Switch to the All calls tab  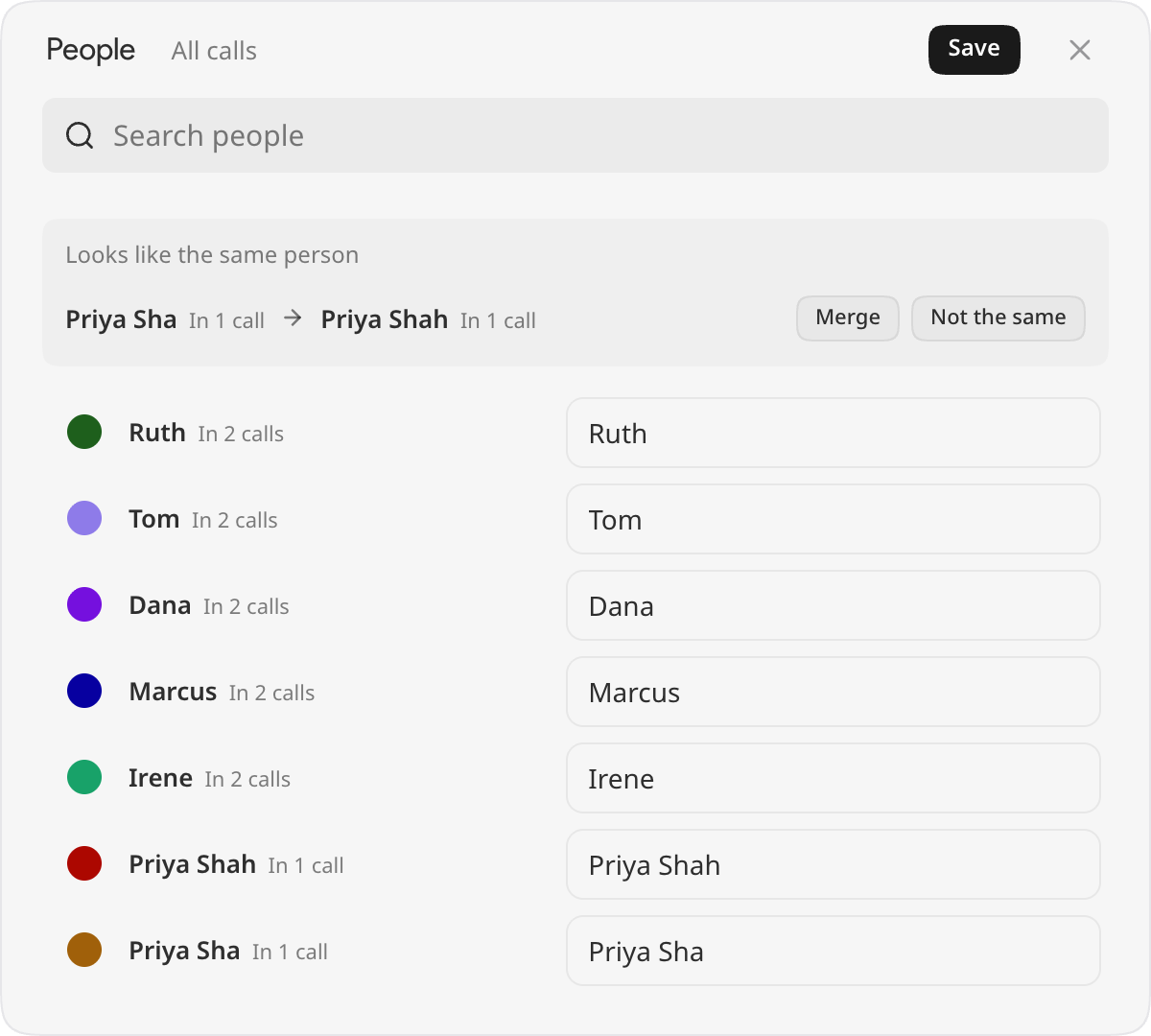[x=214, y=51]
